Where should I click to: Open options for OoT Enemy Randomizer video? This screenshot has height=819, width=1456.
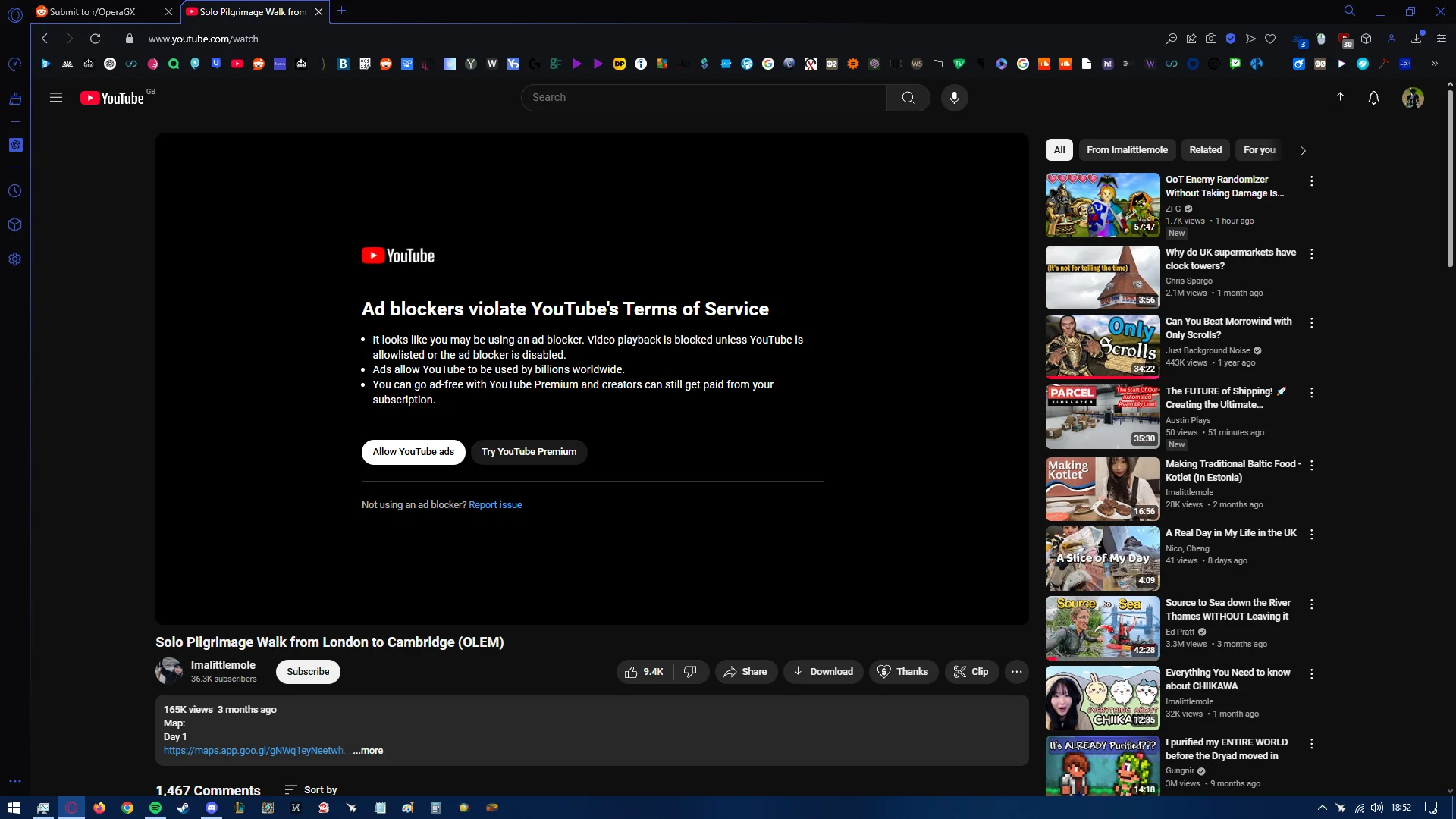[1311, 180]
